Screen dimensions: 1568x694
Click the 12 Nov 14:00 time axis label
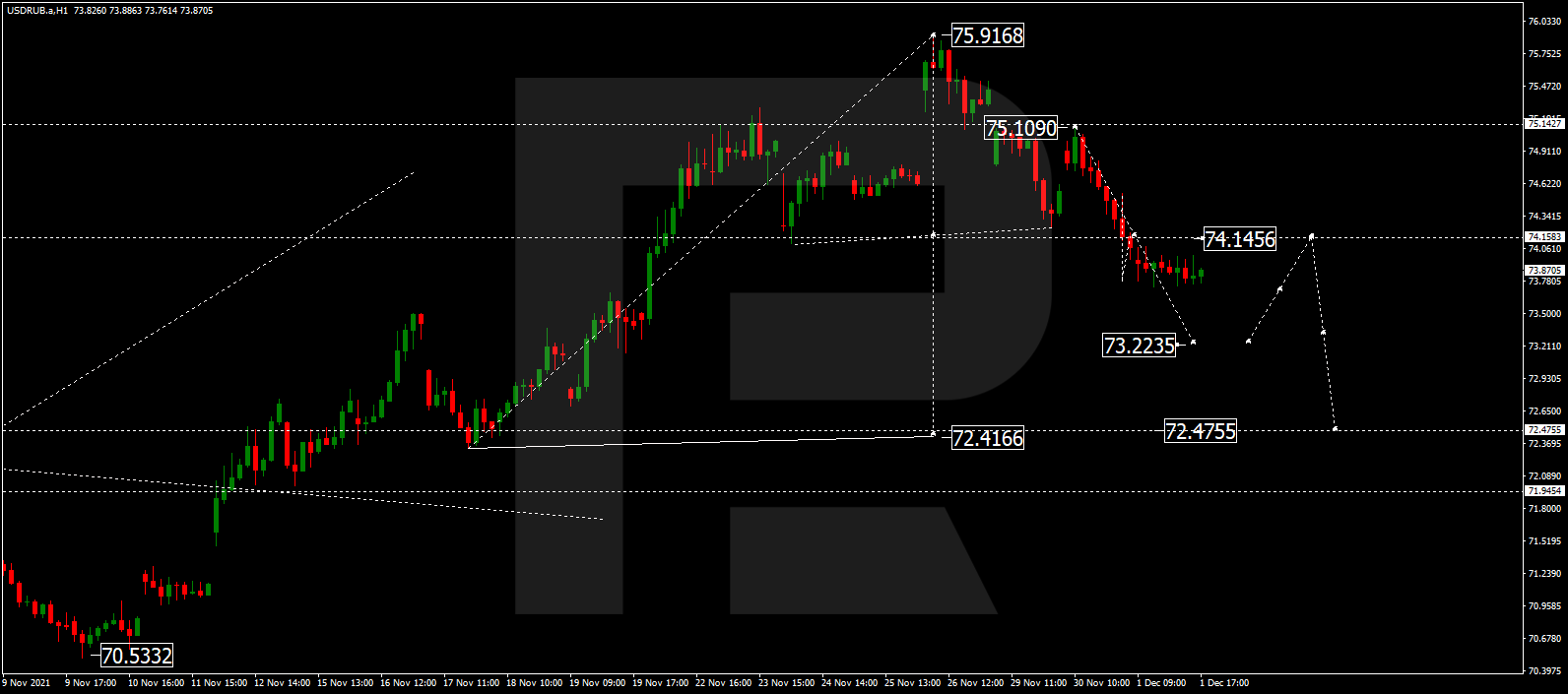coord(282,682)
